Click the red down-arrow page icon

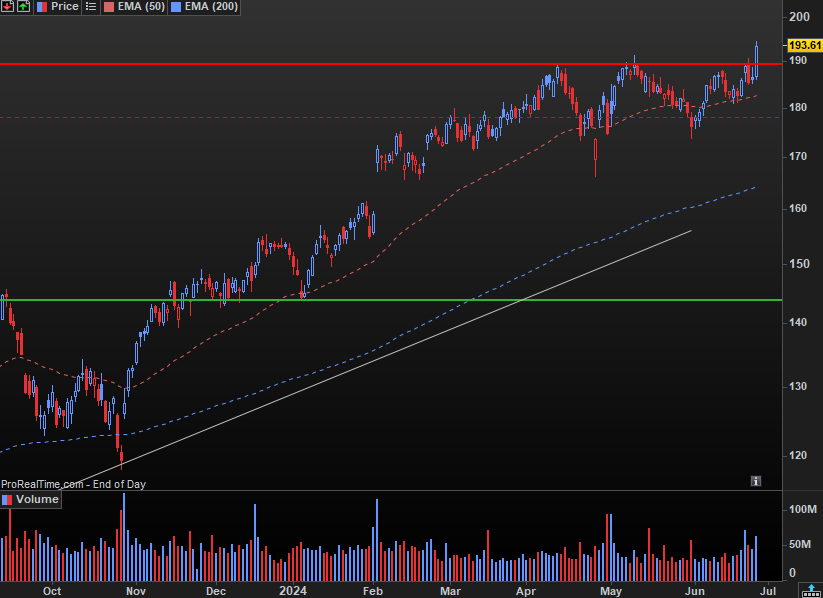click(7, 6)
